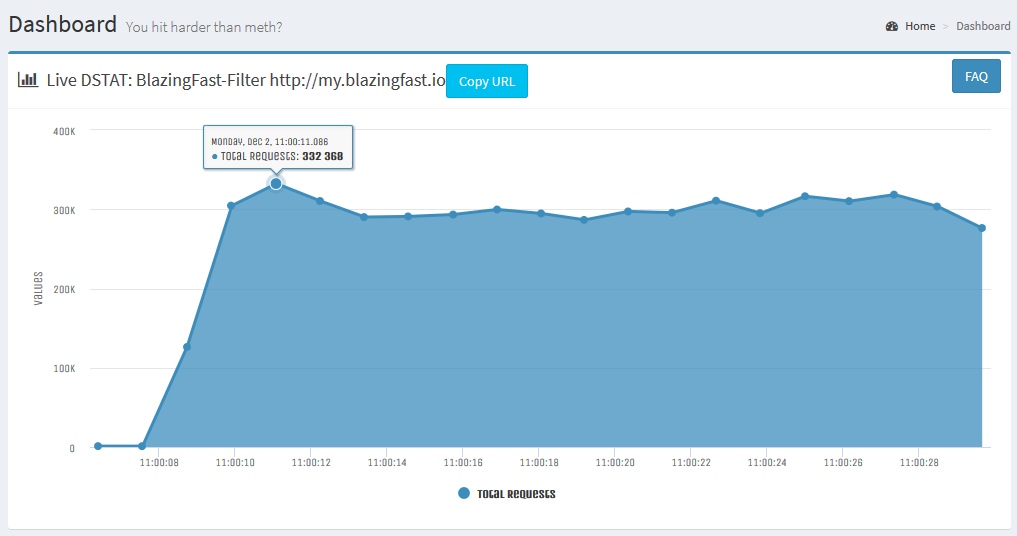Viewport: 1017px width, 536px height.
Task: Click the bar chart icon beside Live DSTAT
Action: click(28, 80)
